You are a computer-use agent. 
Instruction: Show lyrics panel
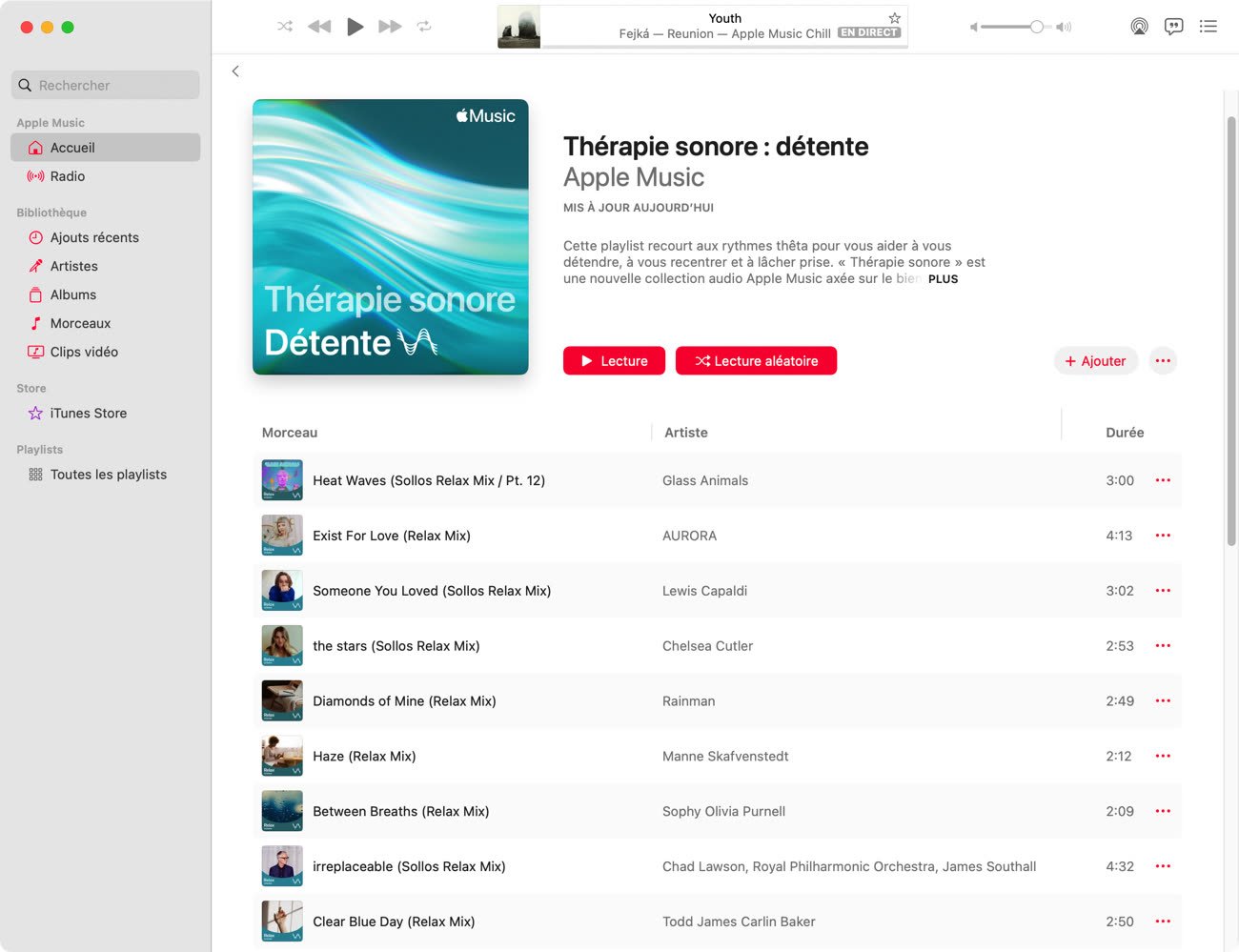coord(1173,27)
